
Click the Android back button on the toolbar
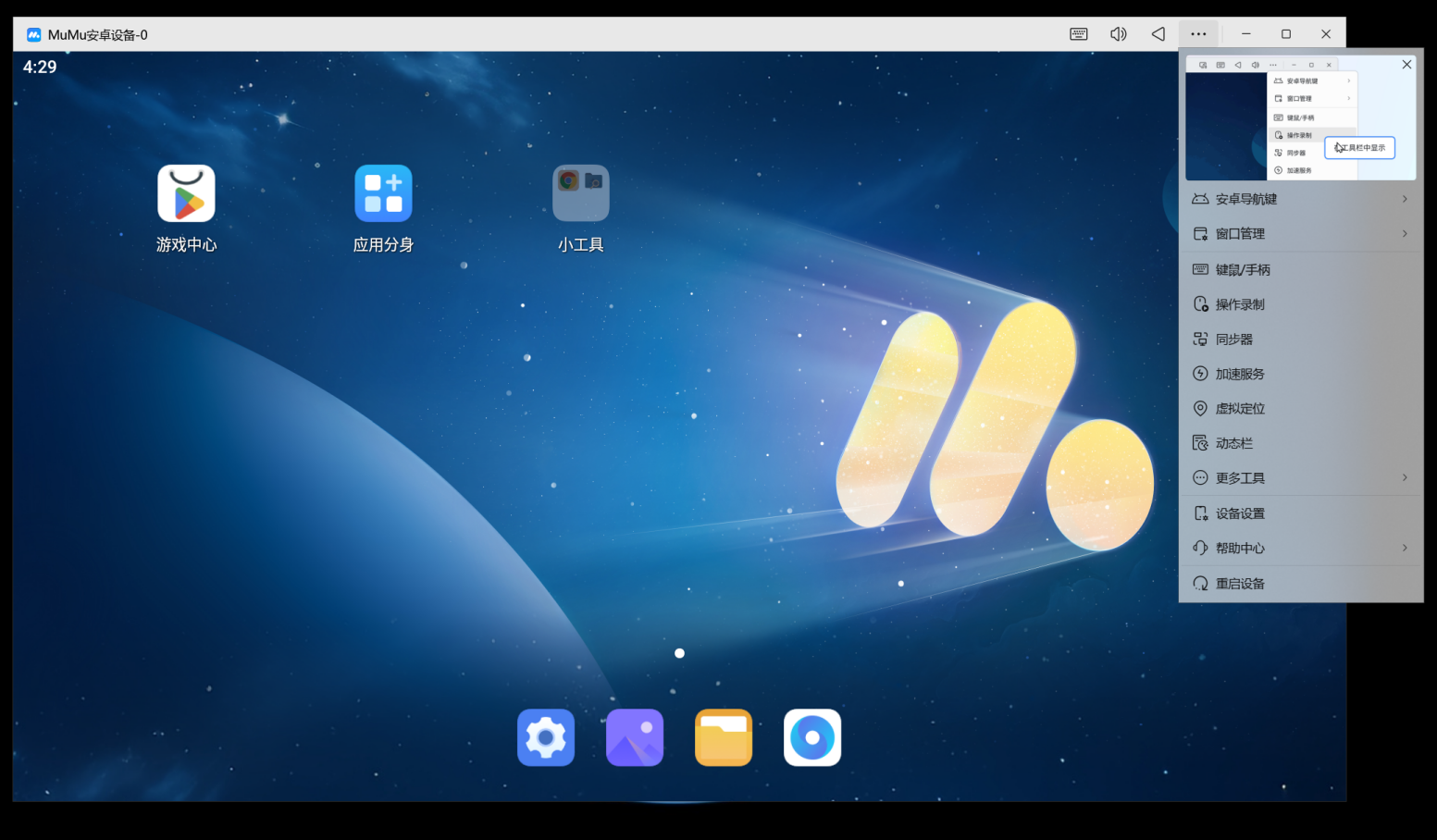[x=1158, y=33]
